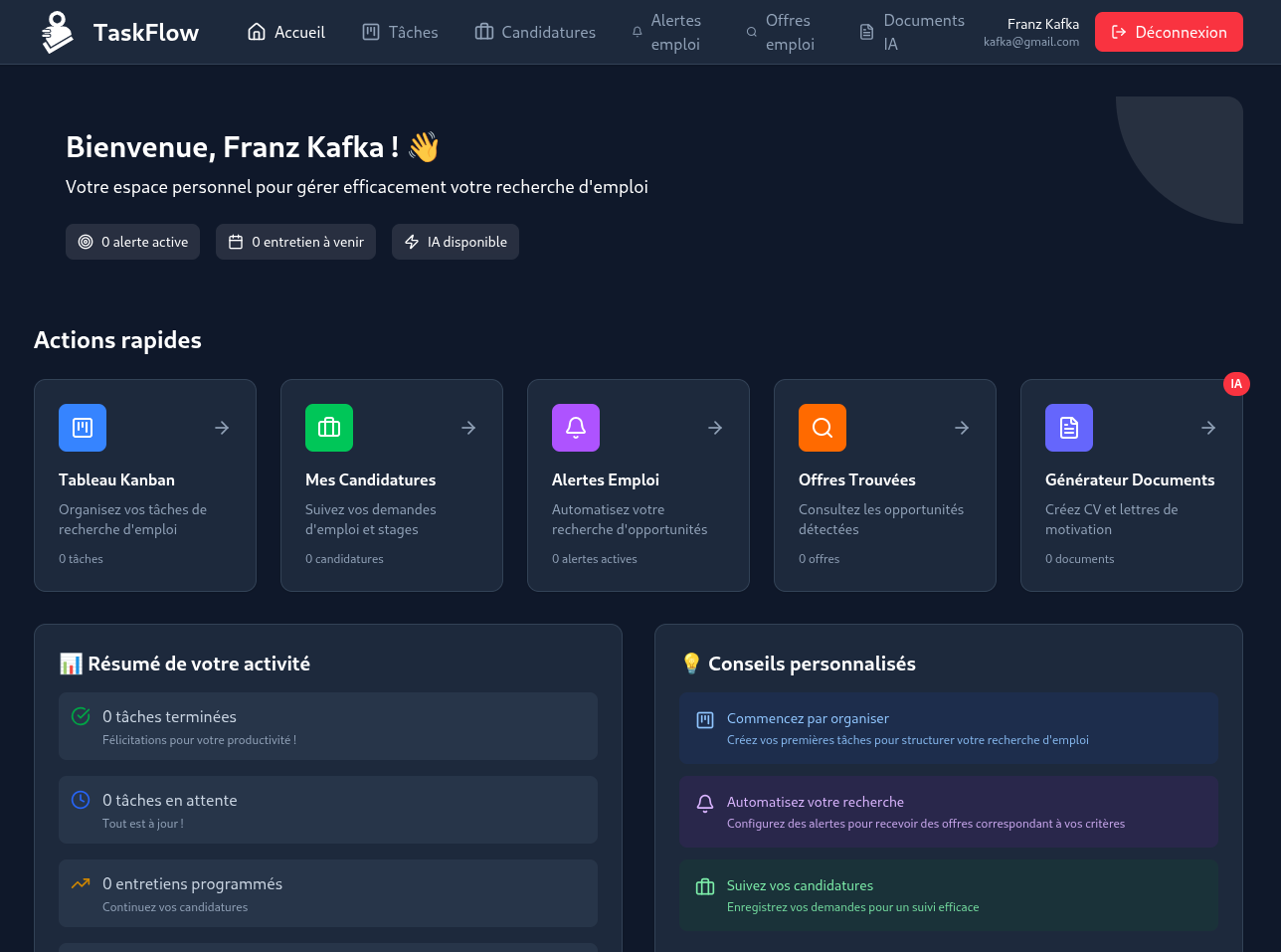Viewport: 1281px width, 952px height.
Task: Open the Tâches nav item
Action: pos(400,32)
